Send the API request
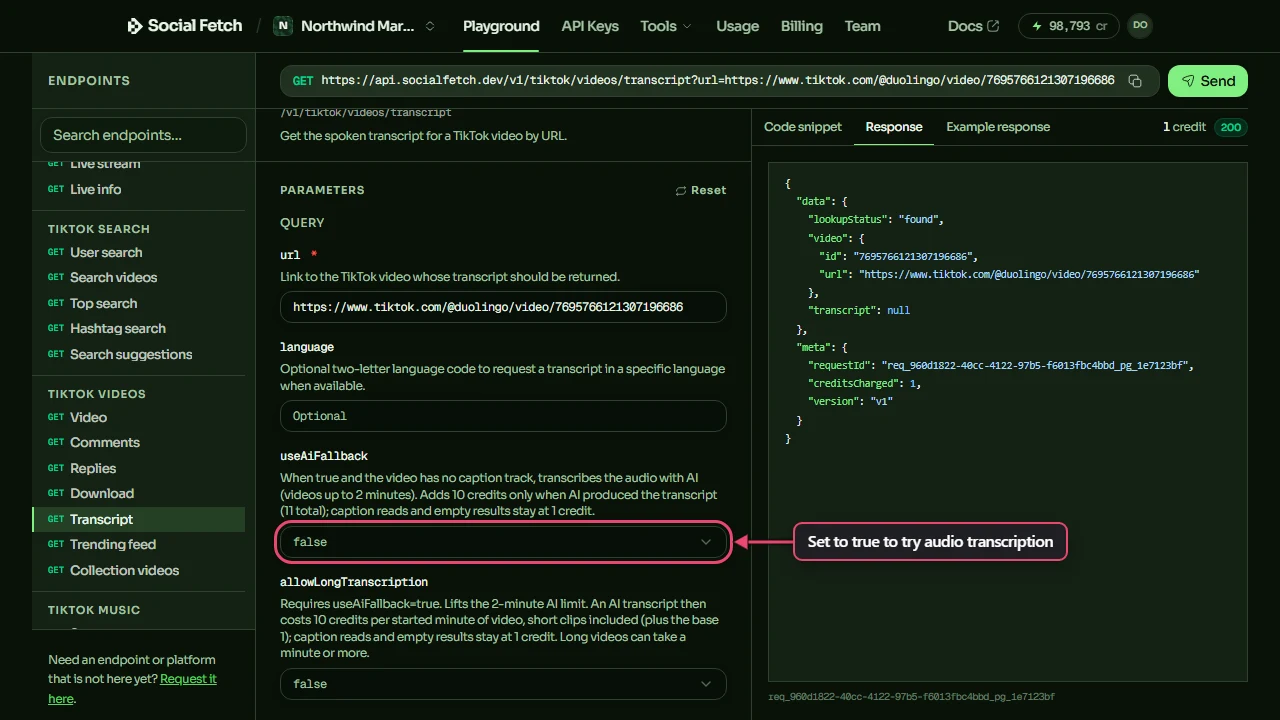Screen dimensions: 1280x720 click(x=1208, y=81)
